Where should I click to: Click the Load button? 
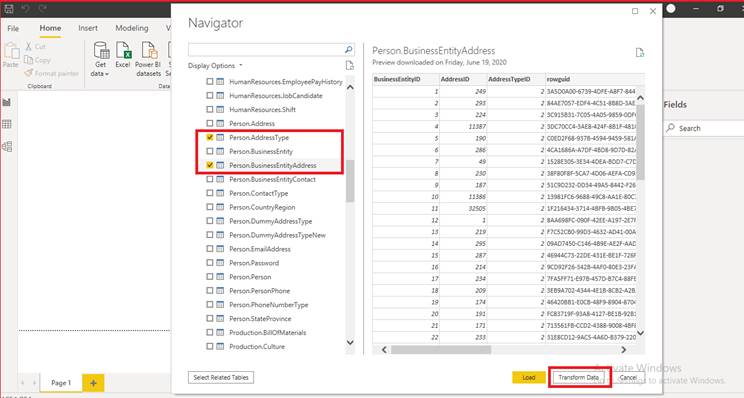coord(529,378)
